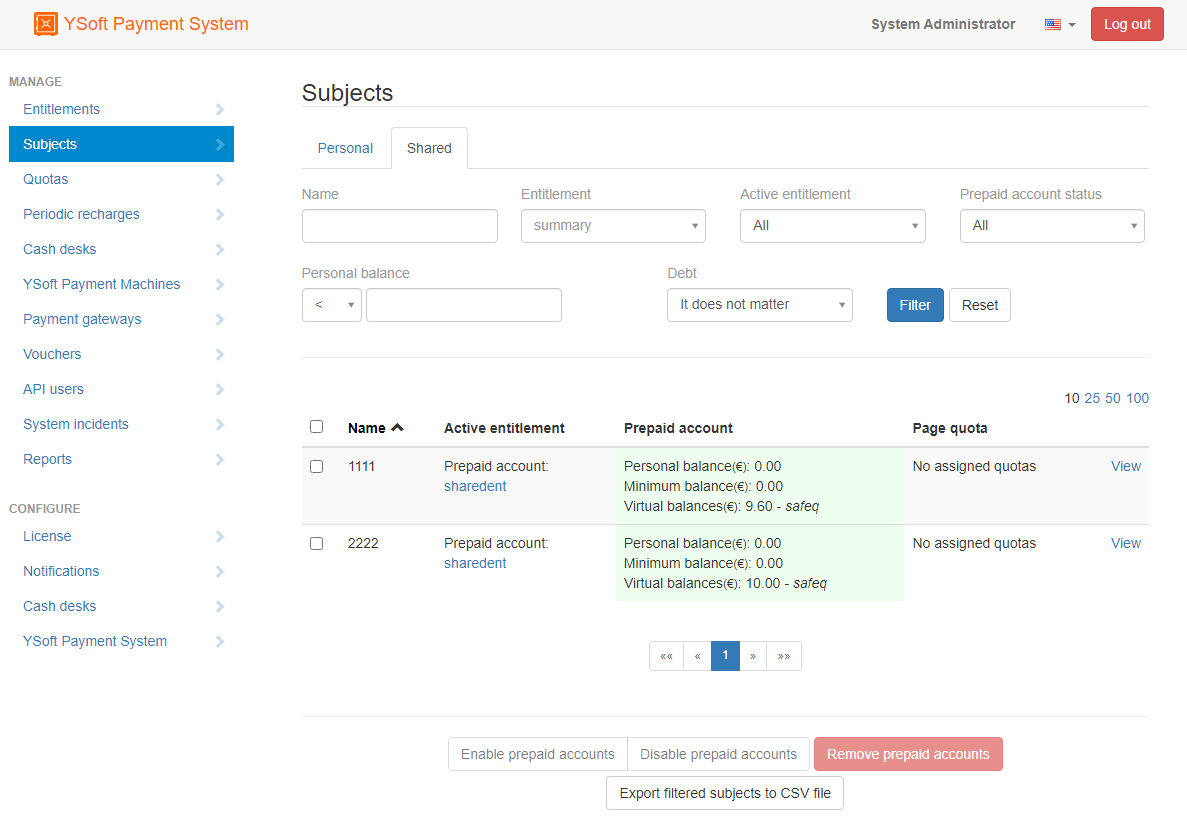Check the box for subject 1111
The image size is (1187, 824).
317,467
